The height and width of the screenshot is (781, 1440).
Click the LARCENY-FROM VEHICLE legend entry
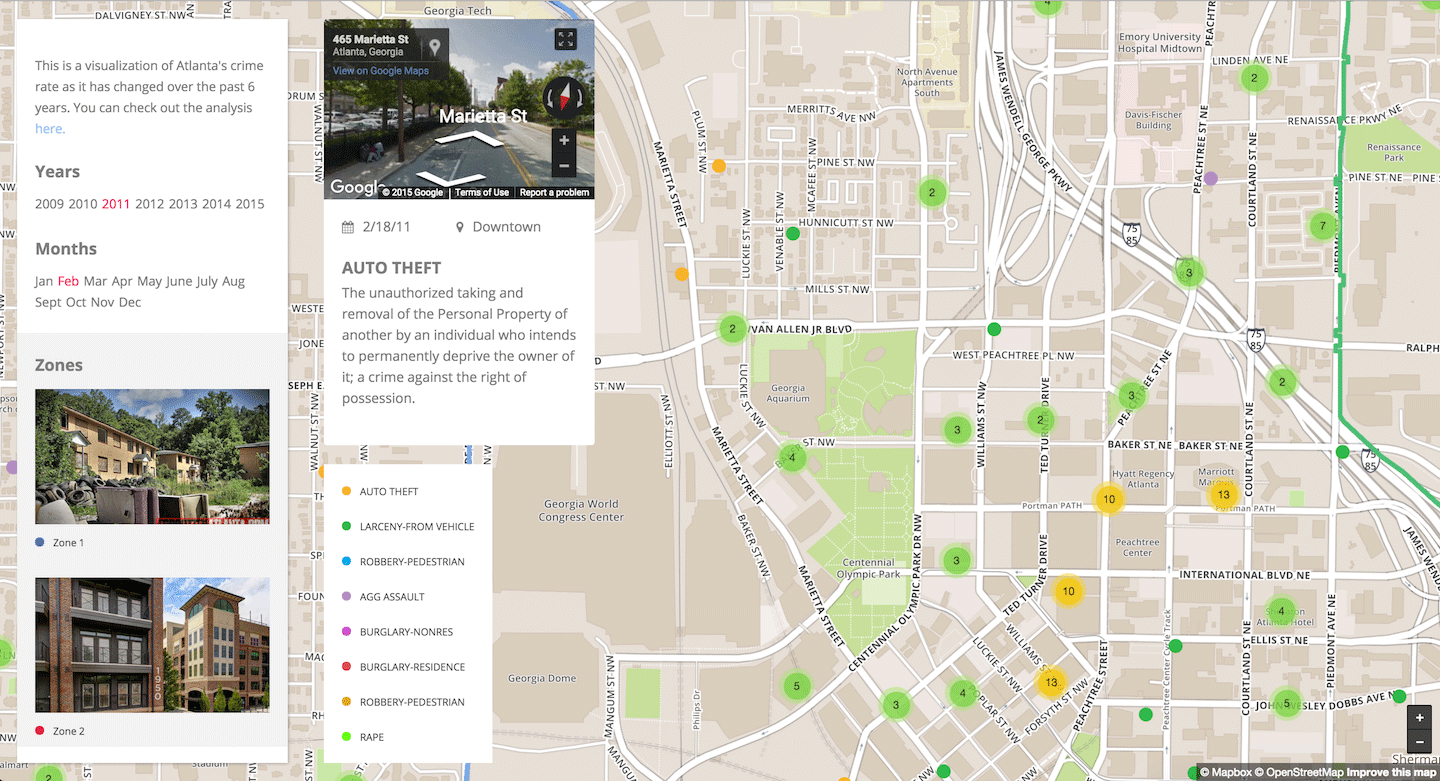coord(408,526)
